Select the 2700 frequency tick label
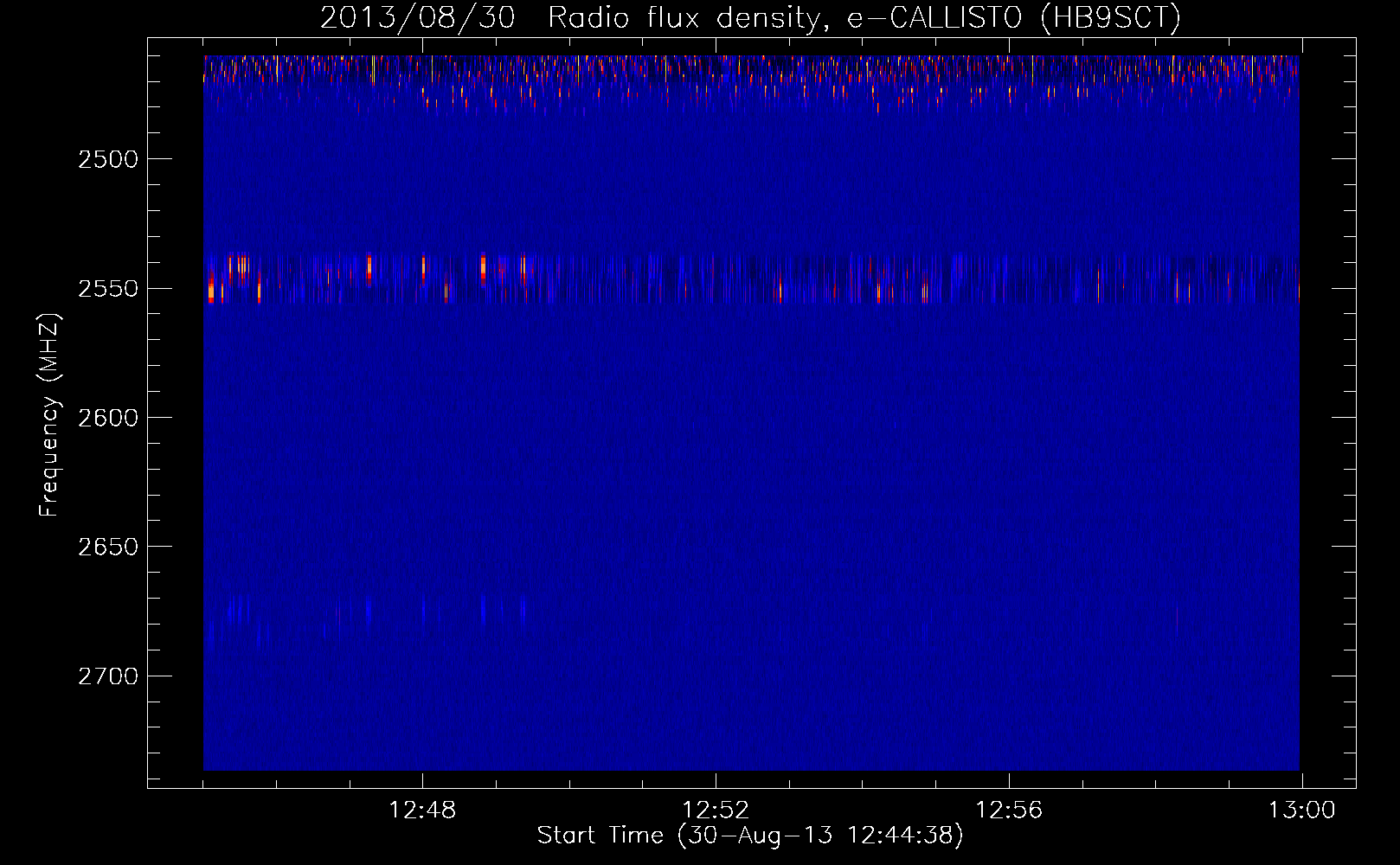The height and width of the screenshot is (865, 1400). [108, 676]
